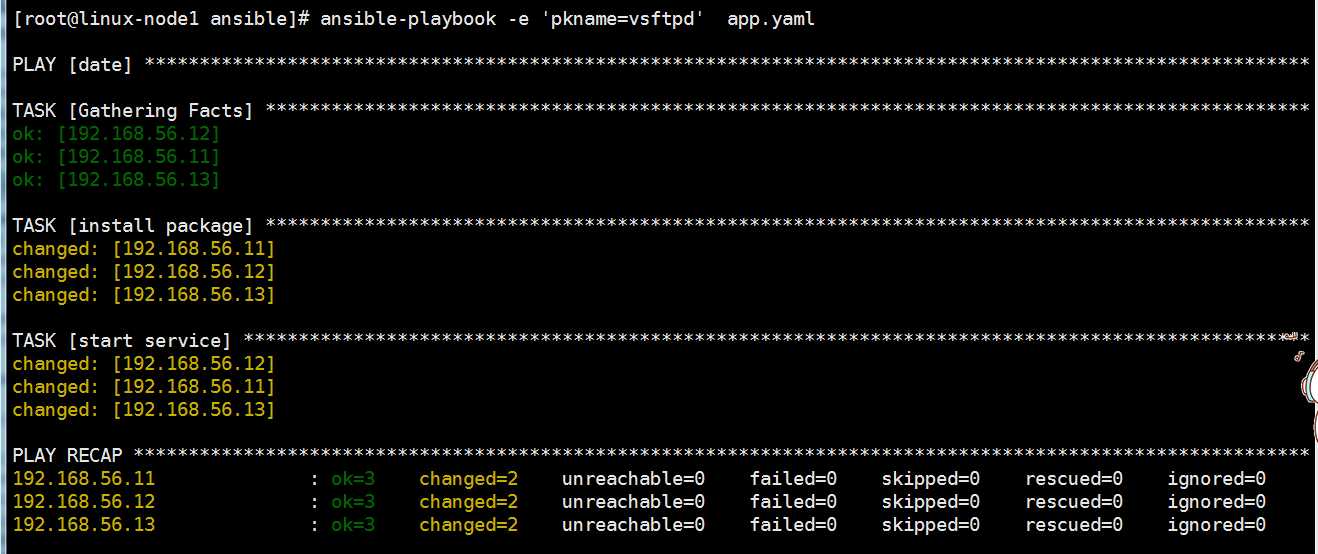This screenshot has height=554, width=1318.
Task: Click the ansible-playbook command text
Action: tap(408, 19)
